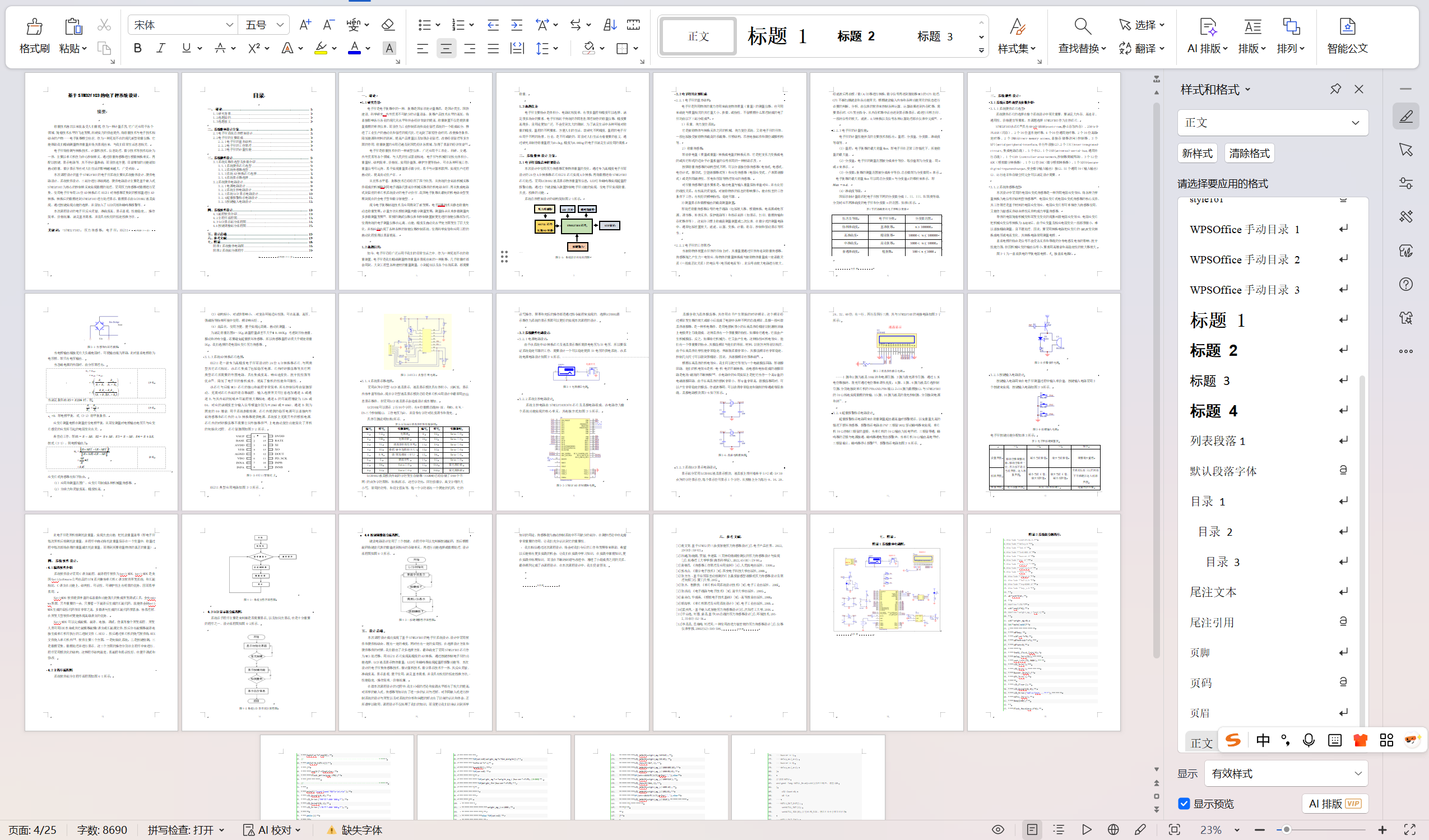Open the font name 宋体 dropdown

click(x=229, y=25)
